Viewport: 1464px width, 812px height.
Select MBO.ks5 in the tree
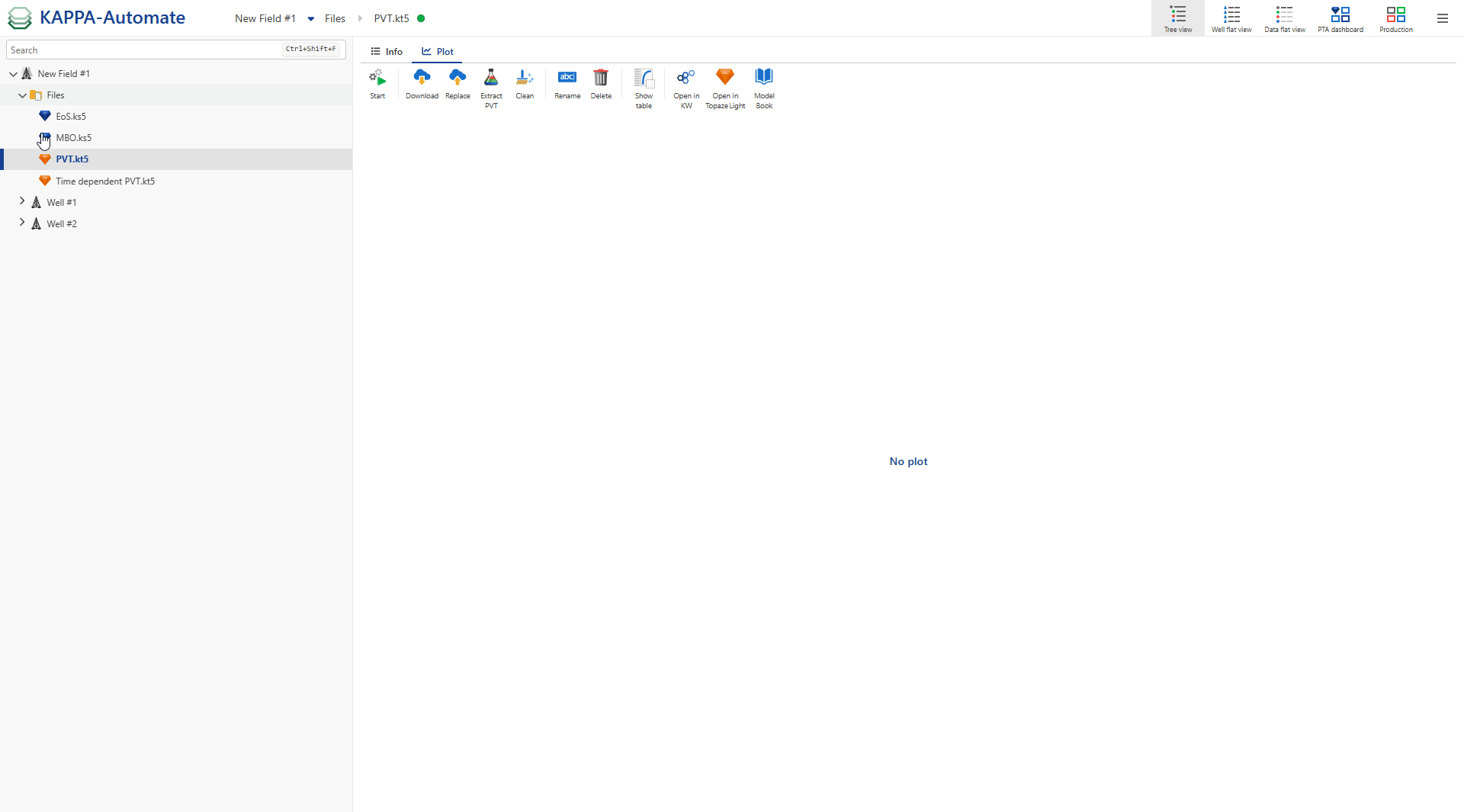74,138
